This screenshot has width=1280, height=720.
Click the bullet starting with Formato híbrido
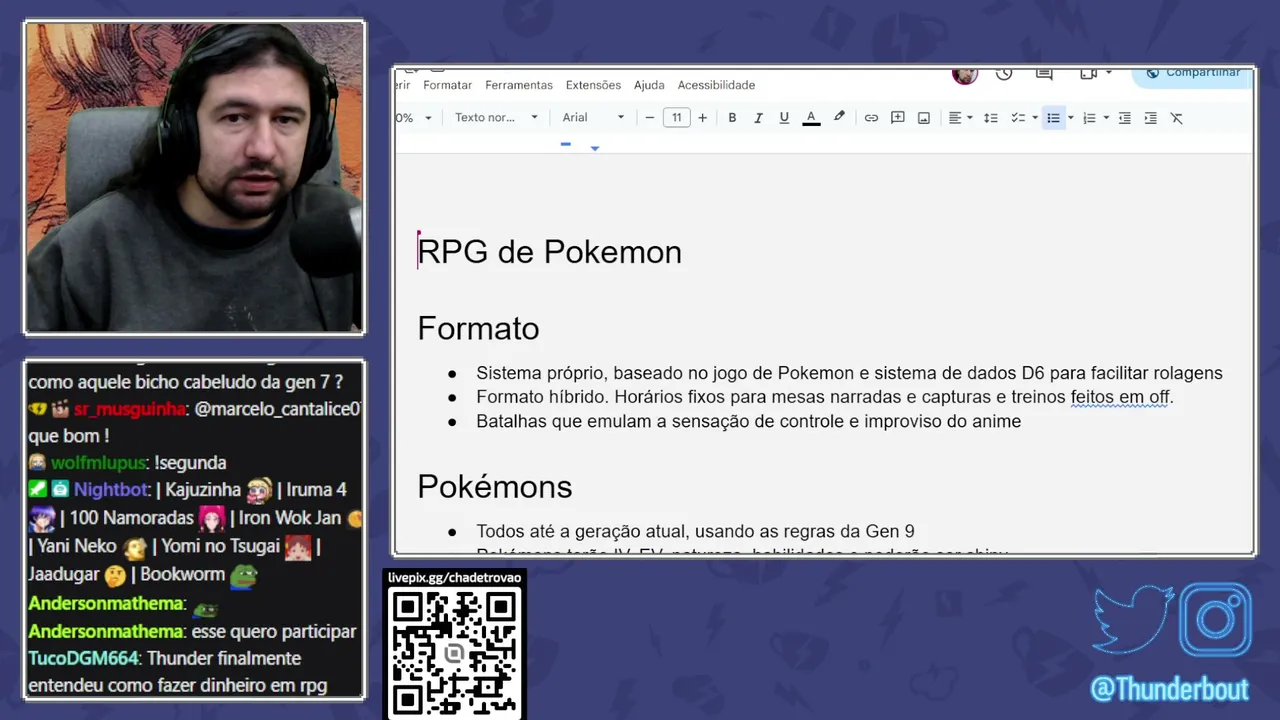coord(825,397)
